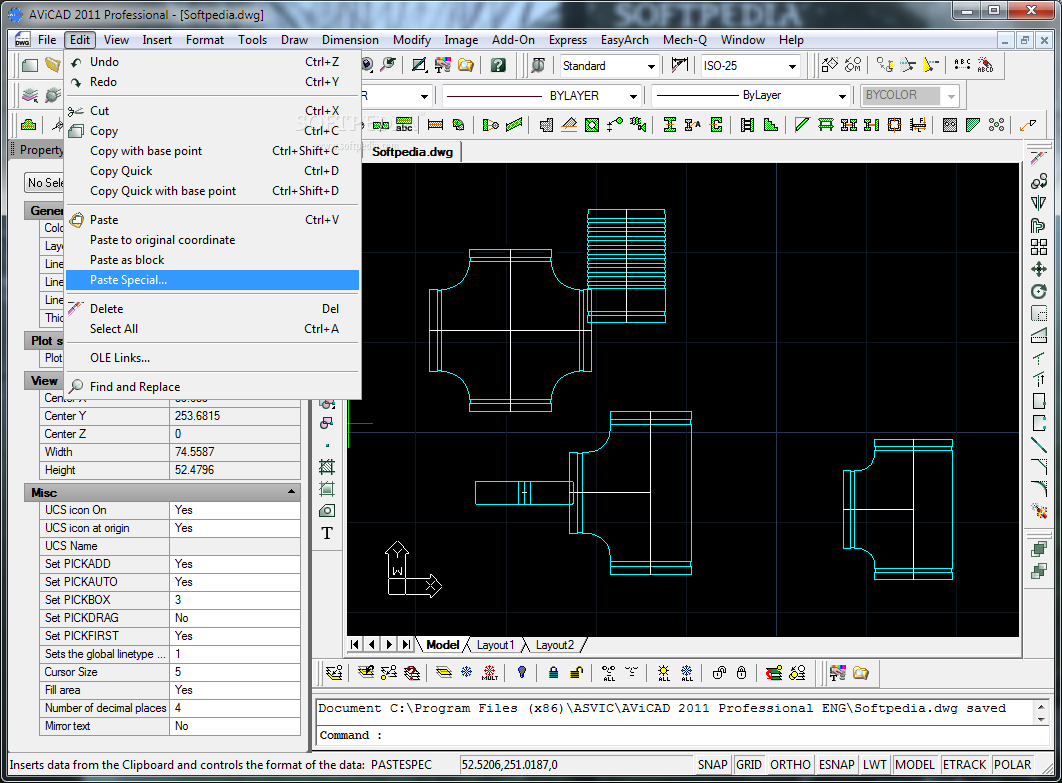Toggle MODEL space button in status bar
The image size is (1062, 783).
[915, 765]
